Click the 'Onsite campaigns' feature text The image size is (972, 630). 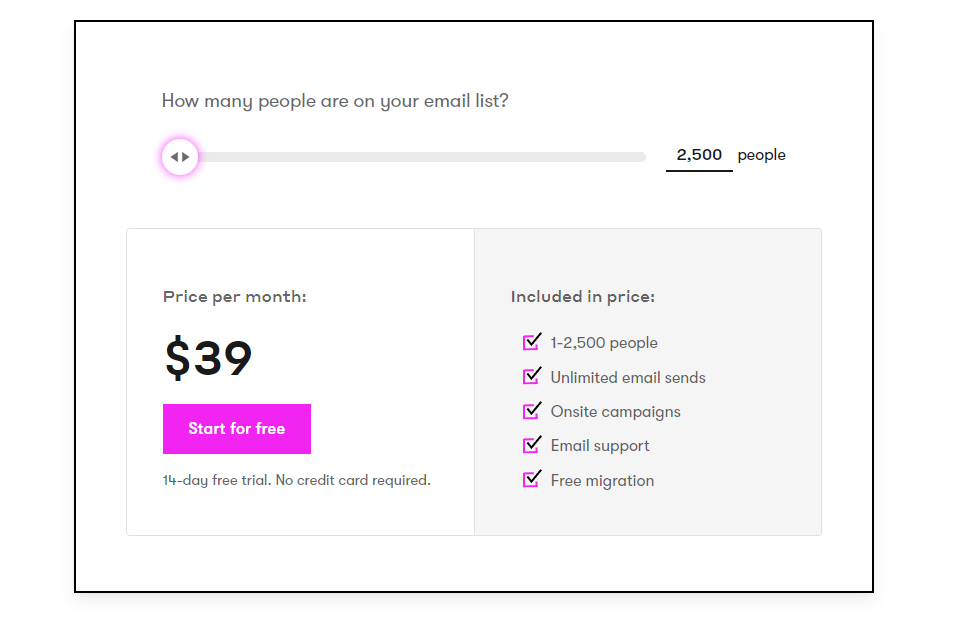616,412
